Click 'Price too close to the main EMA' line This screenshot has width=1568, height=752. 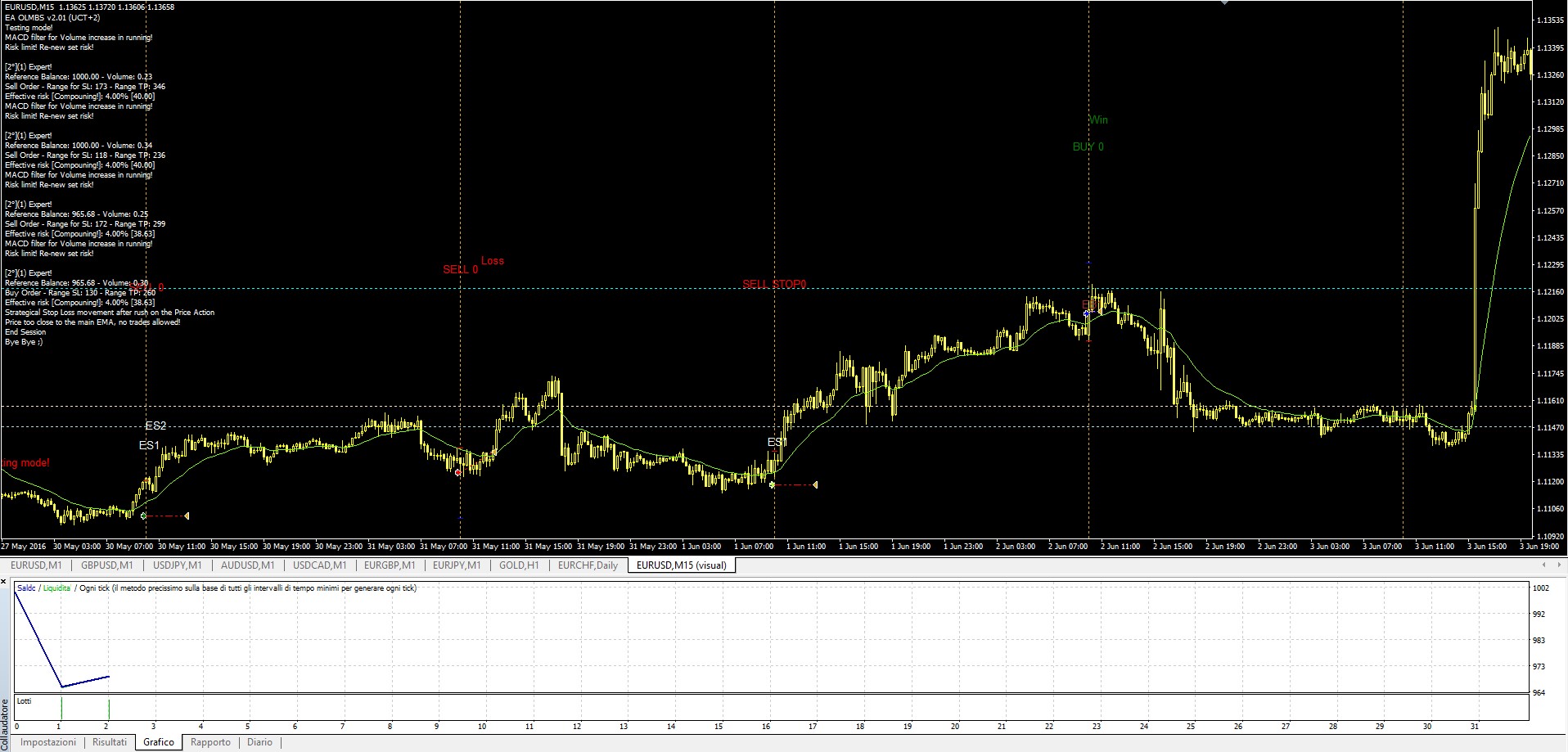pos(92,322)
